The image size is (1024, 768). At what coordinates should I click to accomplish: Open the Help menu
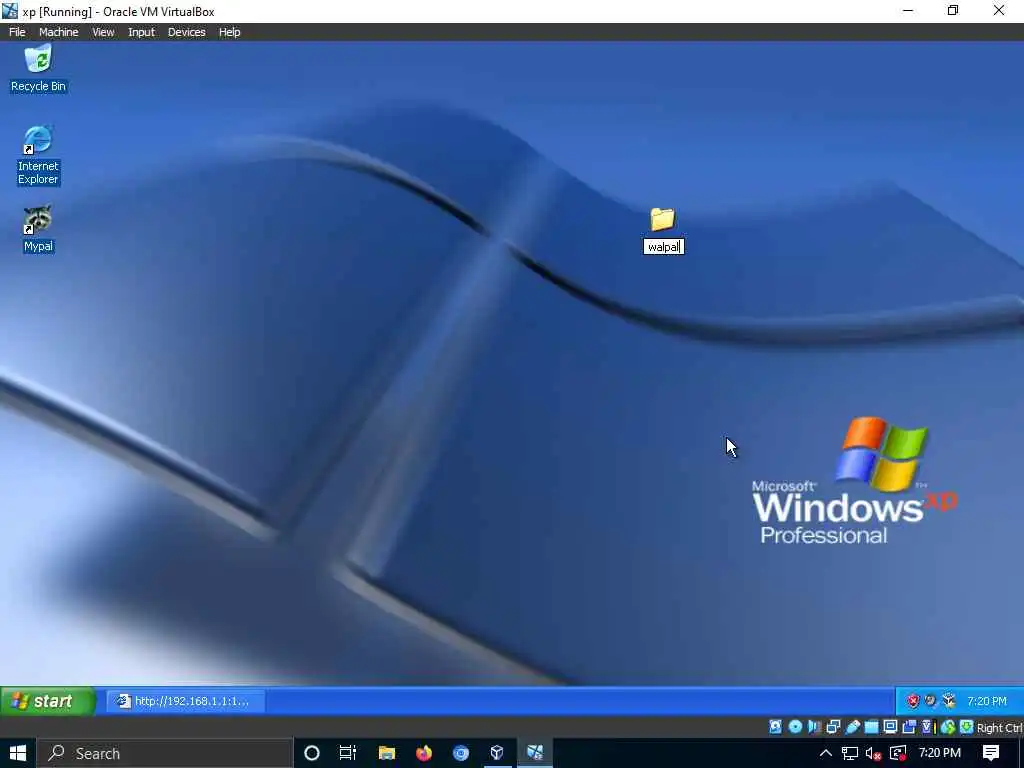point(229,32)
